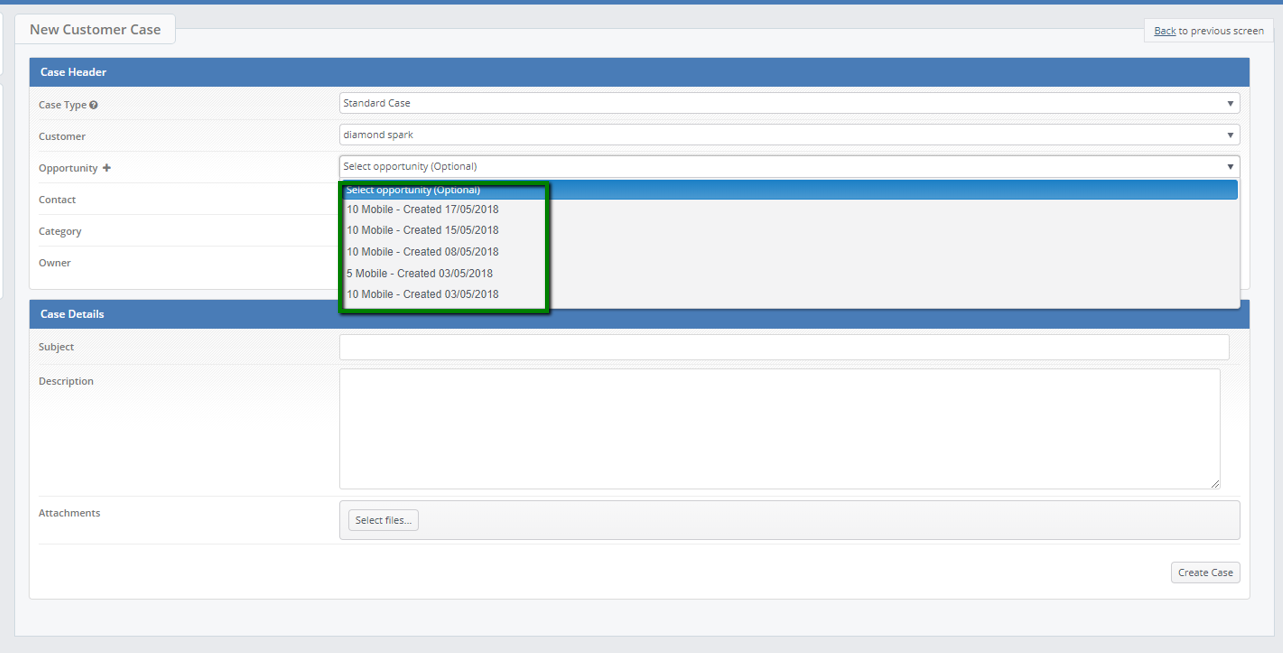Click the Case Details section title
This screenshot has width=1283, height=653.
(x=72, y=314)
